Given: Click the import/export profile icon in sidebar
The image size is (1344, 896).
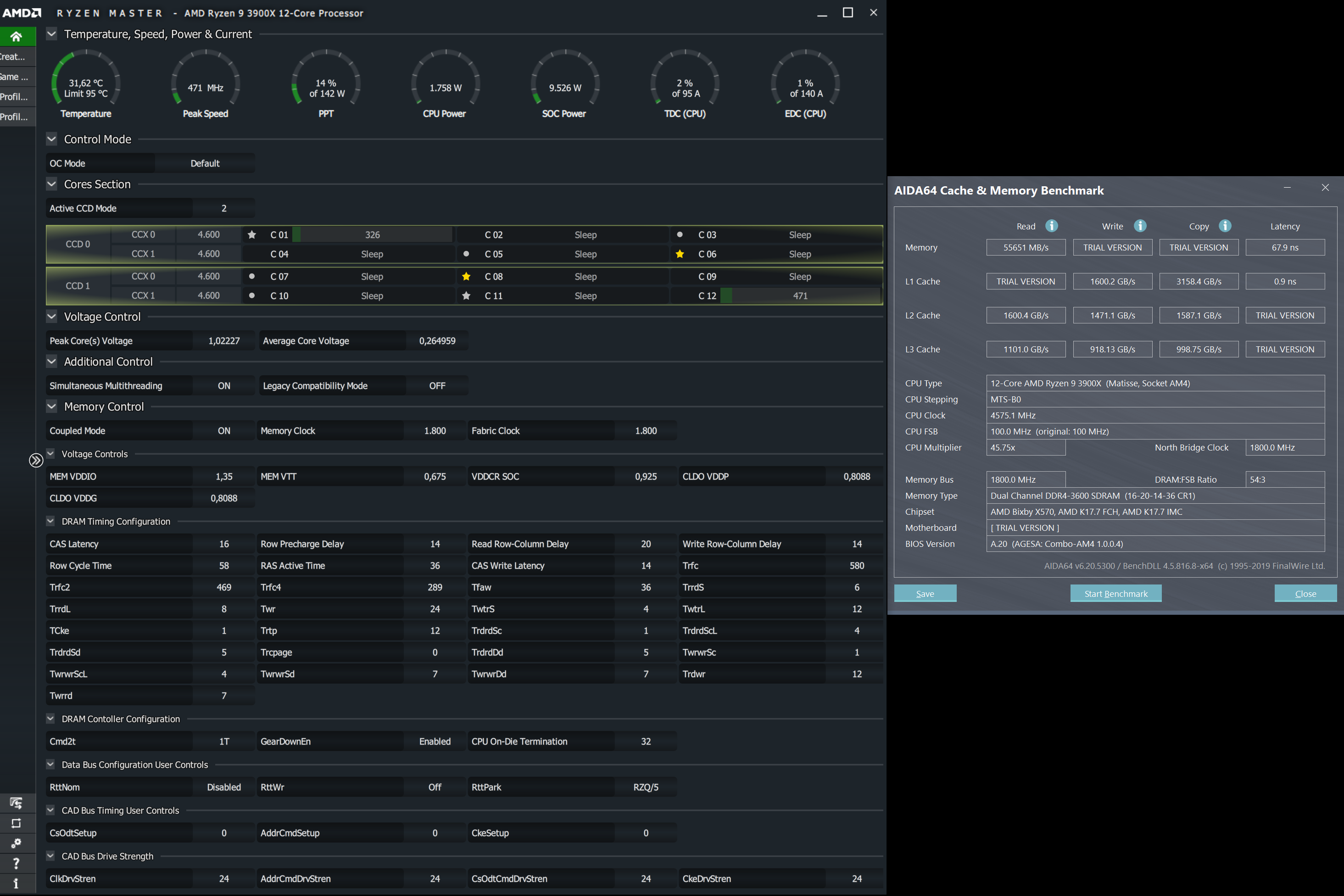Looking at the screenshot, I should (x=16, y=803).
